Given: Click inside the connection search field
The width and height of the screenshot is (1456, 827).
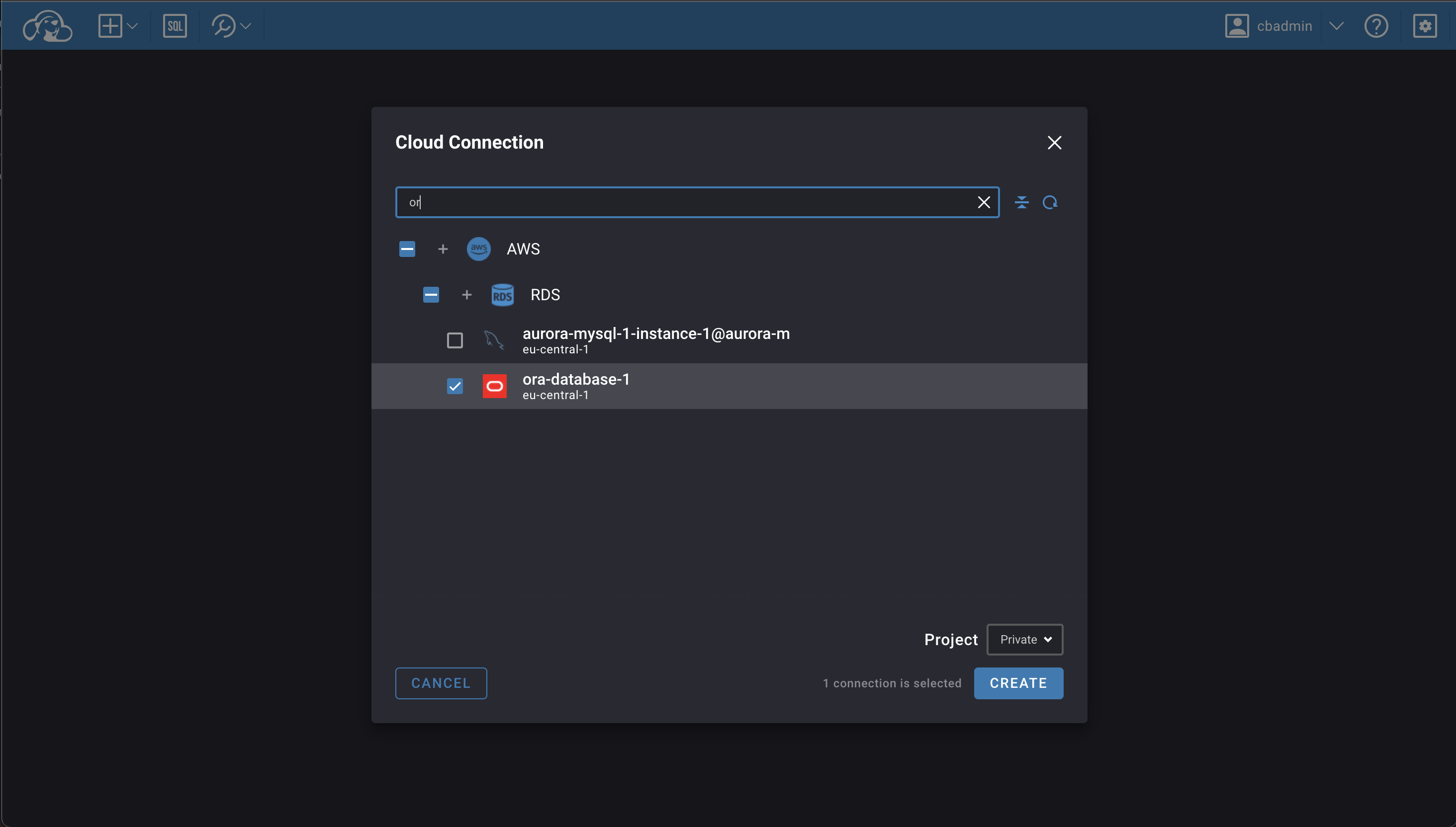Looking at the screenshot, I should click(682, 202).
